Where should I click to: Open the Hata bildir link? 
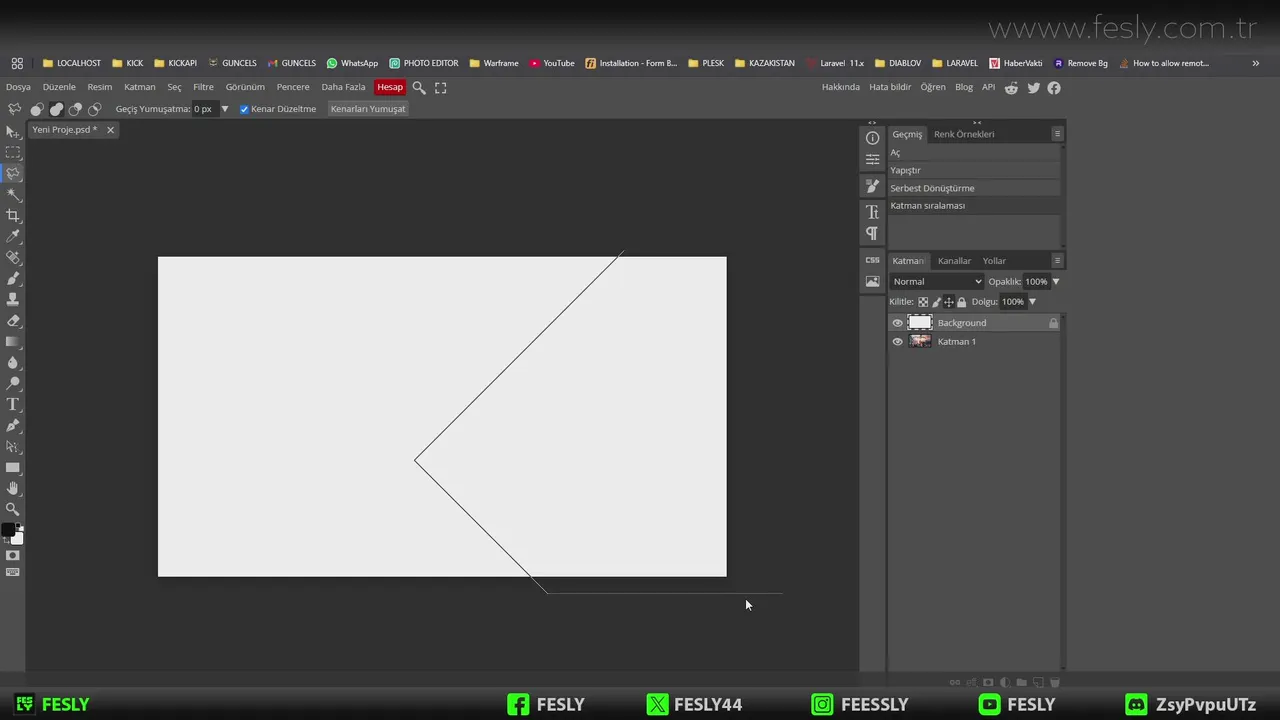click(x=890, y=87)
